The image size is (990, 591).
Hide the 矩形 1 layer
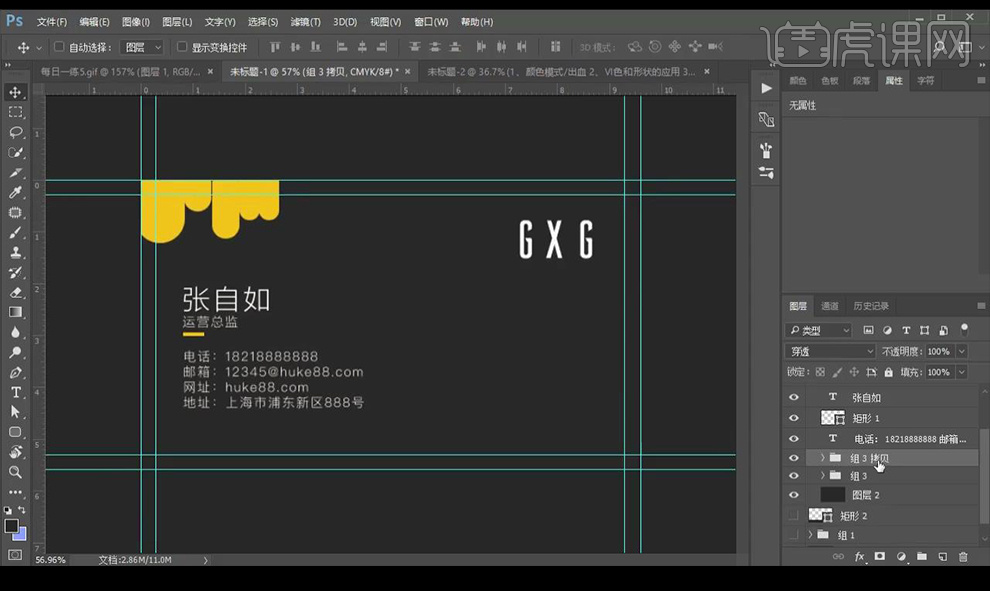point(794,418)
